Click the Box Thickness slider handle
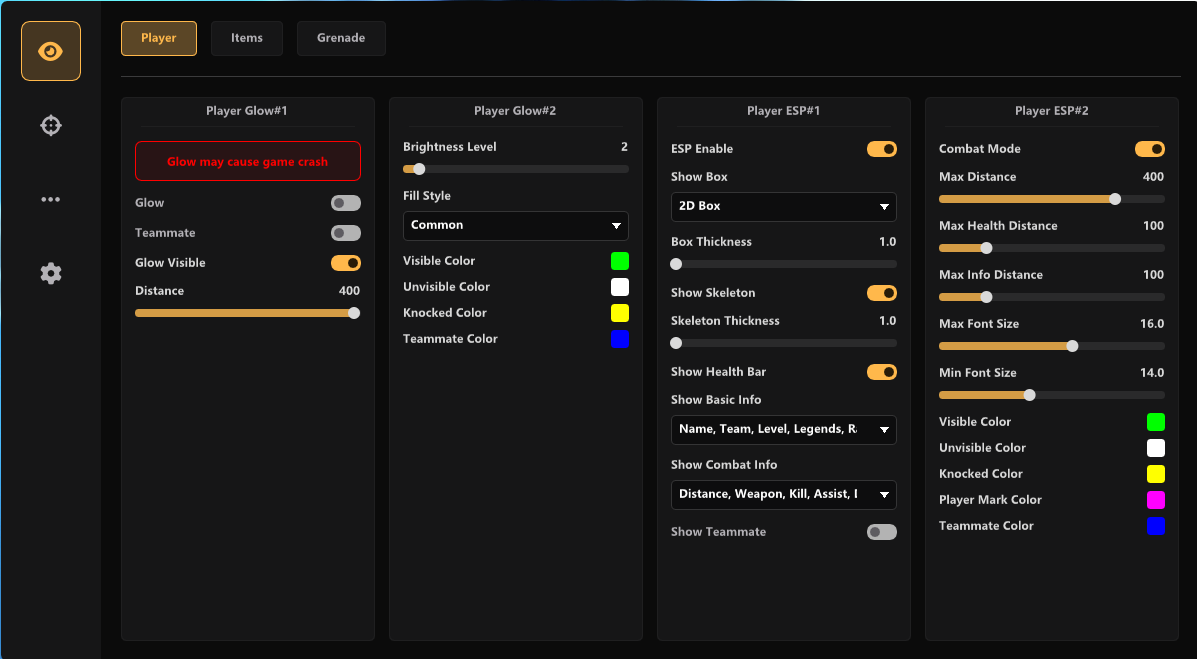This screenshot has height=659, width=1197. point(676,264)
